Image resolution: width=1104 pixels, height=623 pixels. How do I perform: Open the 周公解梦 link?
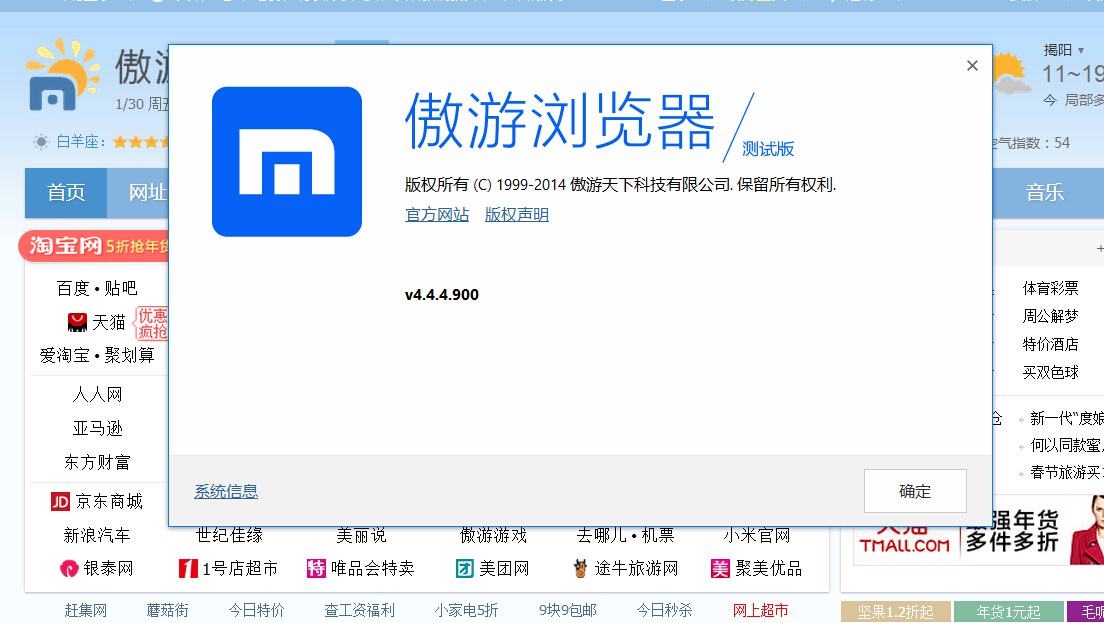pos(1050,316)
